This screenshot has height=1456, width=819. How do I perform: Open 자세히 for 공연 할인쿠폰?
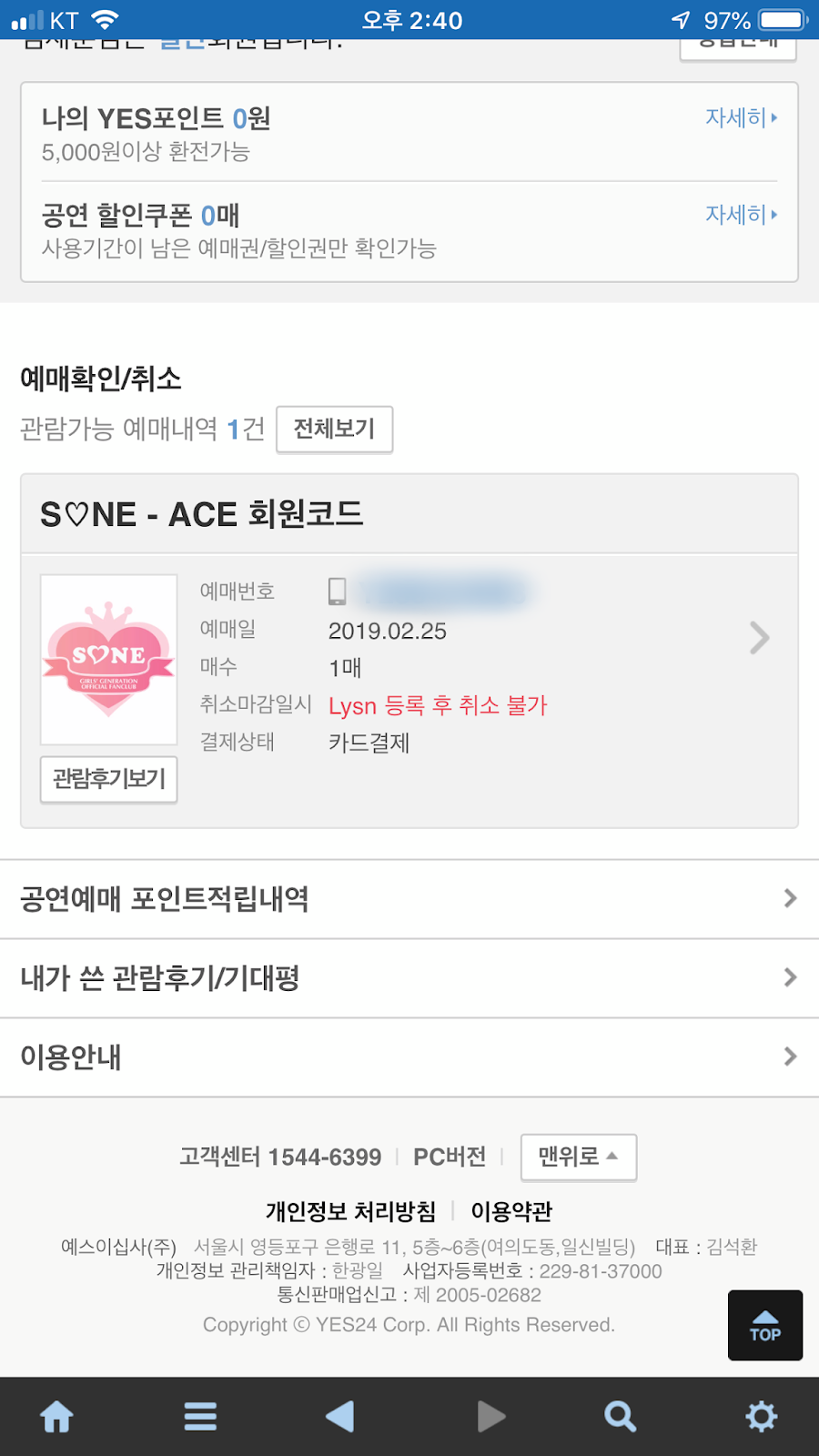click(737, 215)
